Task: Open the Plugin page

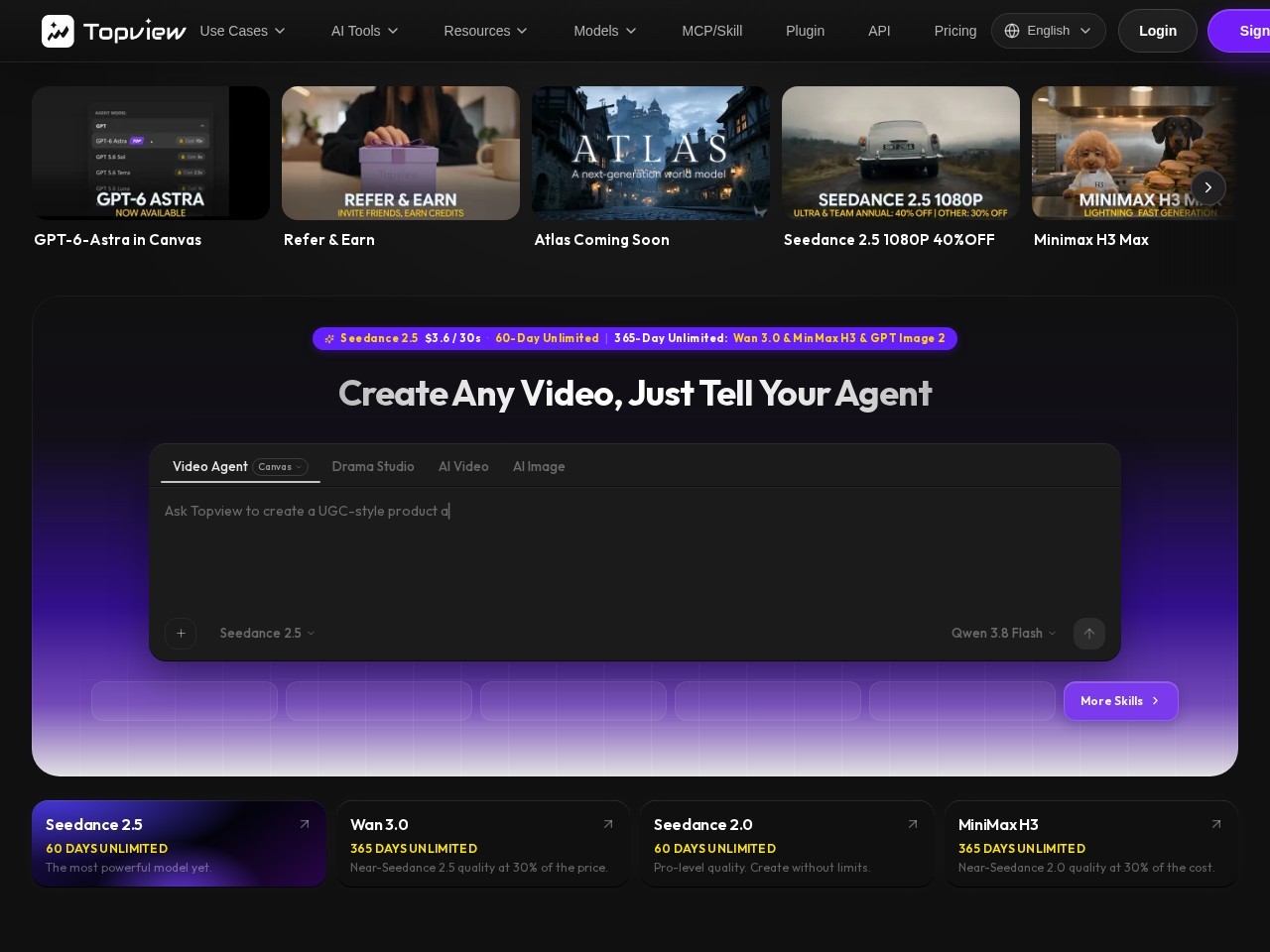Action: click(x=806, y=31)
